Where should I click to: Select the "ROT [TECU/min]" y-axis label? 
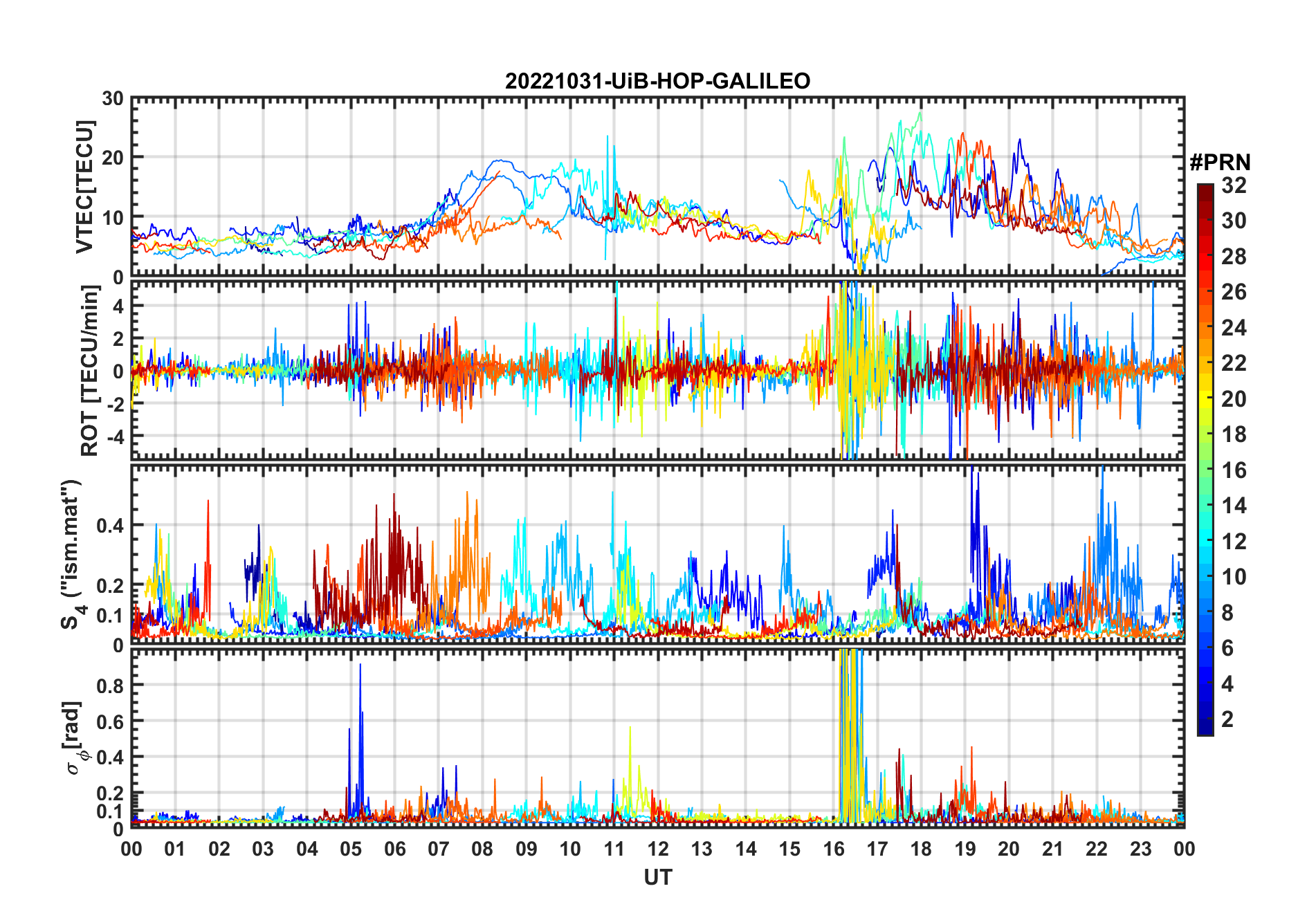(89, 370)
